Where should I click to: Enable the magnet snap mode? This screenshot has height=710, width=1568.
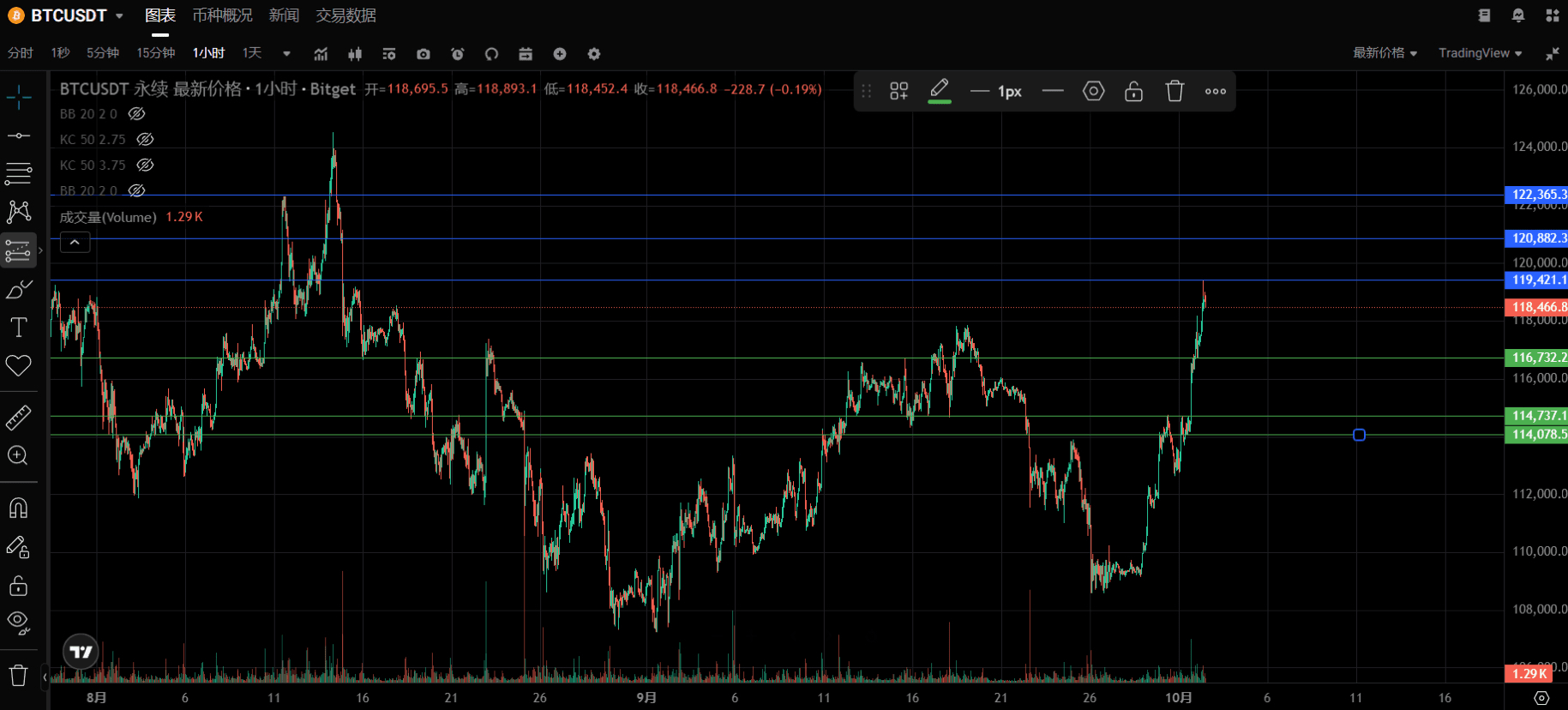(x=18, y=508)
